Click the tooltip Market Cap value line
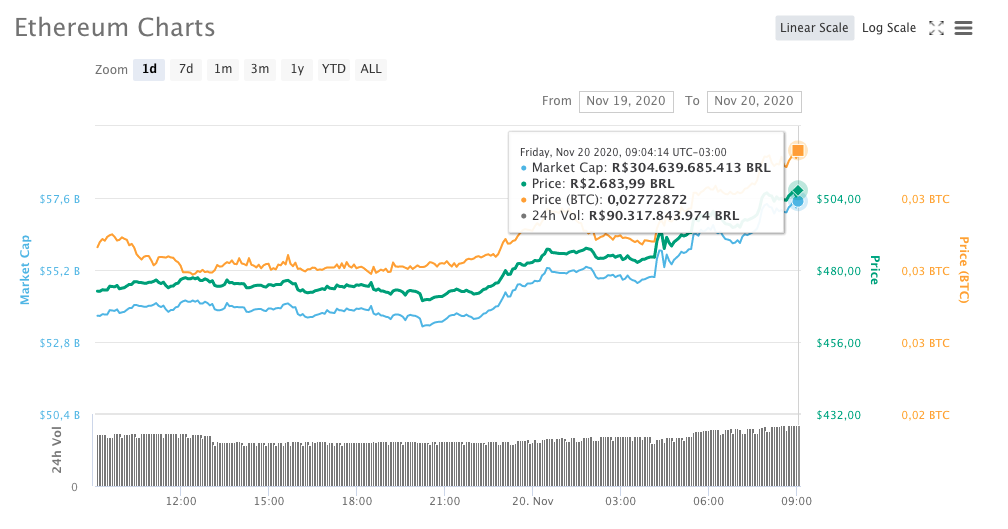The width and height of the screenshot is (1008, 529). tap(645, 168)
